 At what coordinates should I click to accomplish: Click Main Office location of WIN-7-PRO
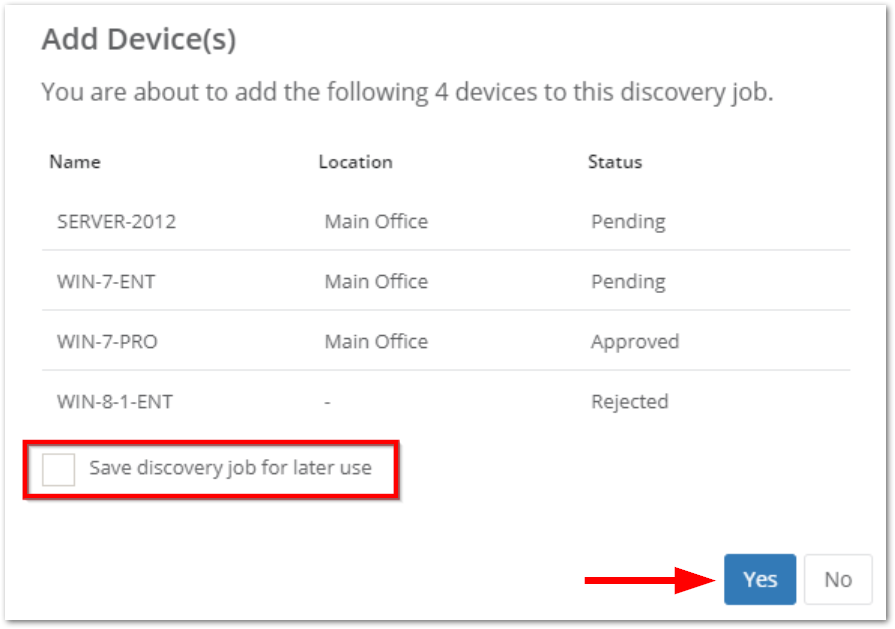(x=376, y=341)
